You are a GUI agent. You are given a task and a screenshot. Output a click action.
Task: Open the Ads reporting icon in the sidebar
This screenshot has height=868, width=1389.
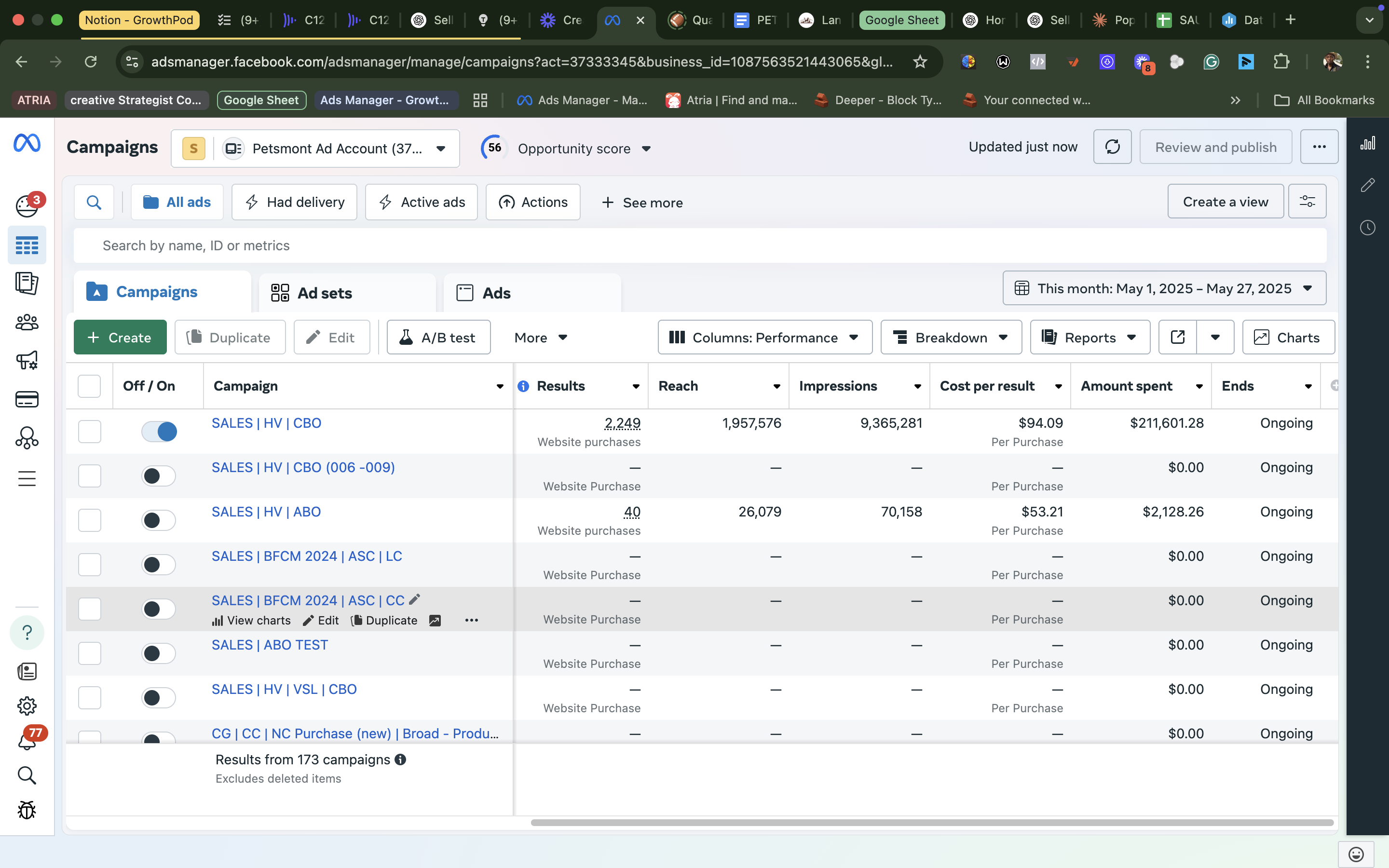click(x=27, y=284)
